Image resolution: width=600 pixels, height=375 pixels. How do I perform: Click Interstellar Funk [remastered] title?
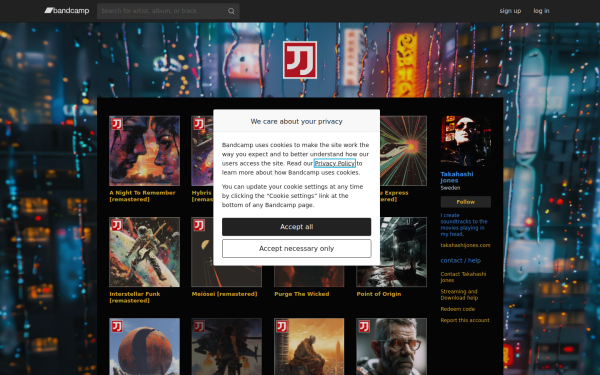(135, 297)
